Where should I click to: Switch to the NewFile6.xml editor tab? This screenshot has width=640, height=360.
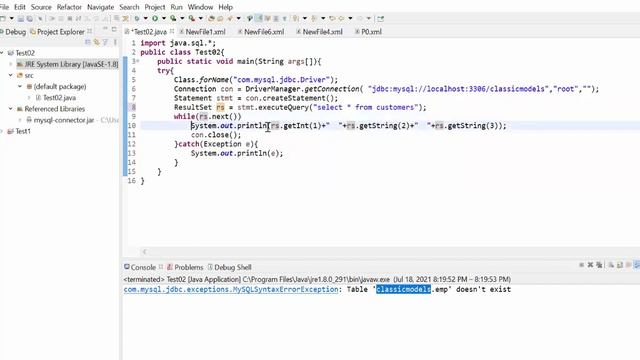264,31
